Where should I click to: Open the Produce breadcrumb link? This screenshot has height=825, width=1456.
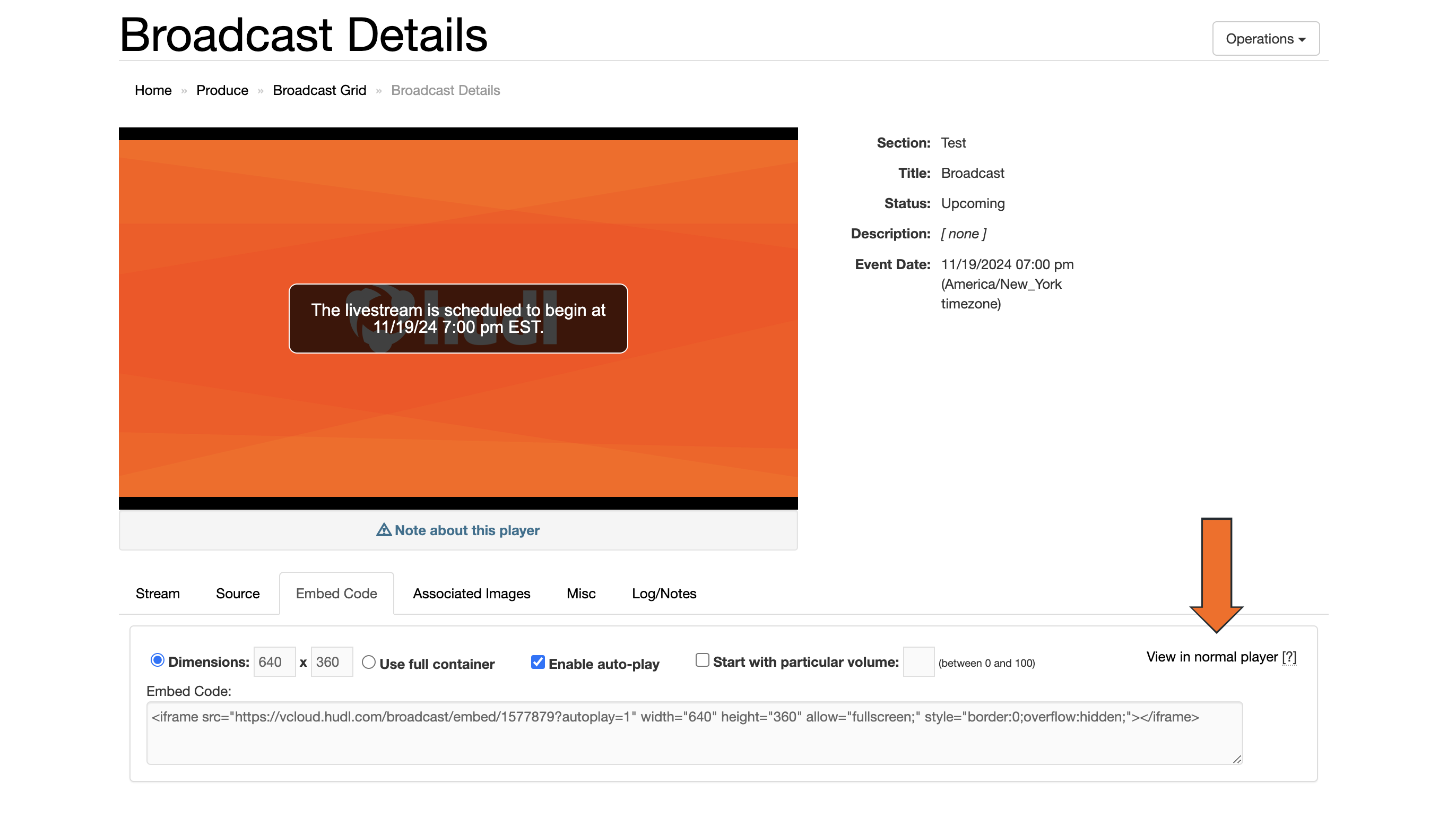click(x=222, y=90)
